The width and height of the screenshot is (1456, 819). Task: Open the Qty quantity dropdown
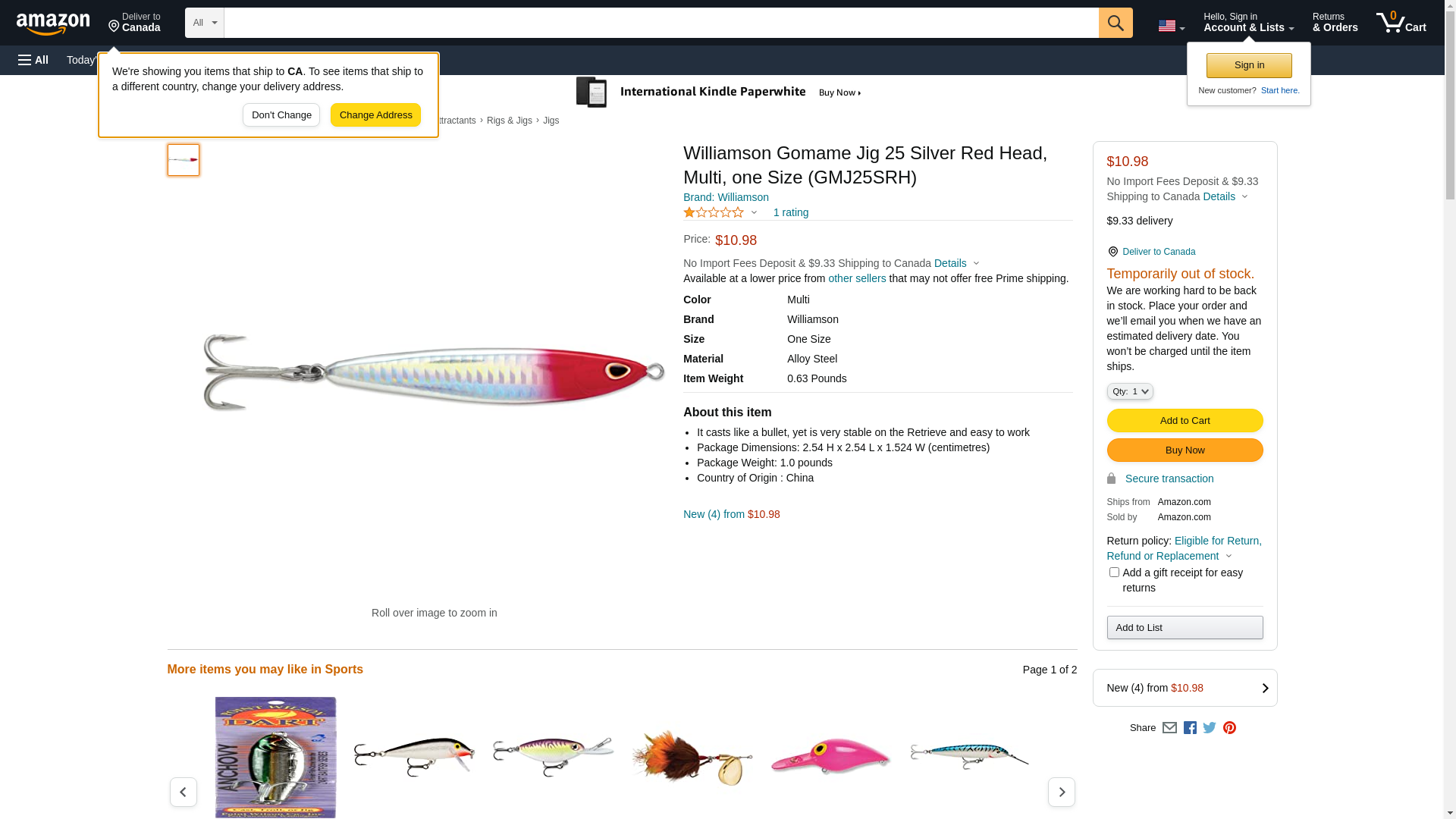pyautogui.click(x=1129, y=391)
